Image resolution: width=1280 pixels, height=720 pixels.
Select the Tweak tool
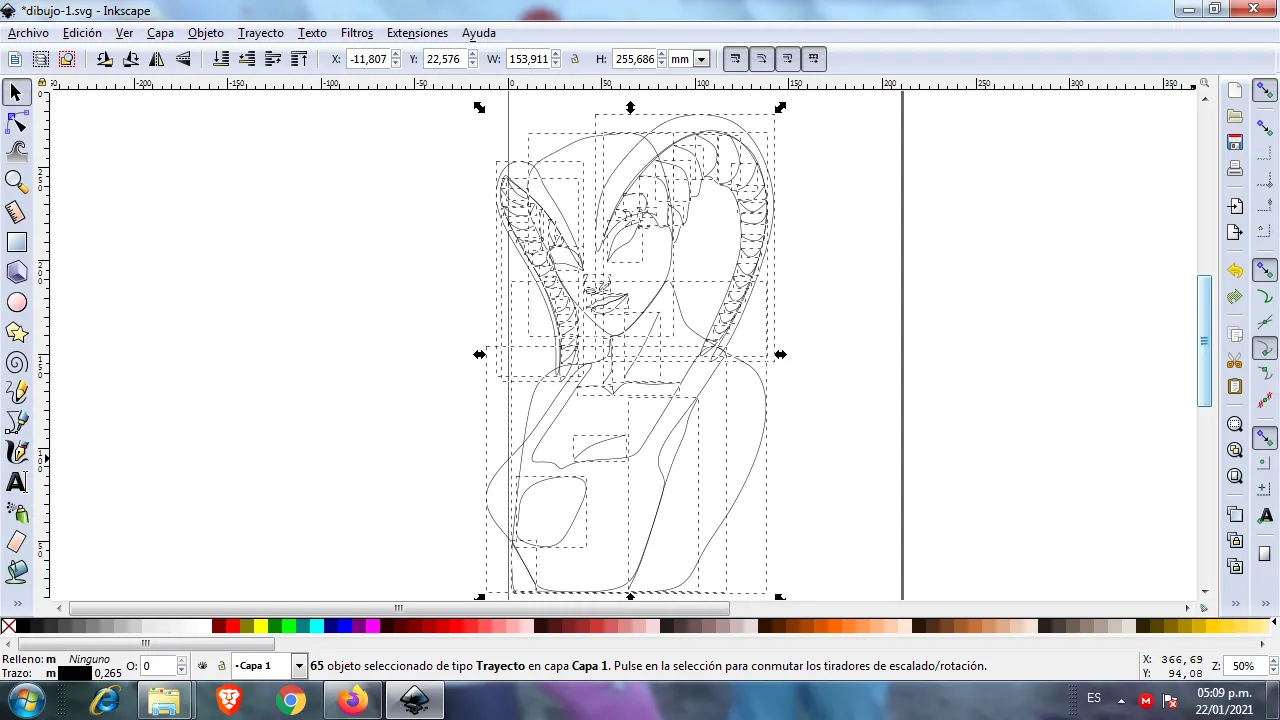pyautogui.click(x=16, y=153)
